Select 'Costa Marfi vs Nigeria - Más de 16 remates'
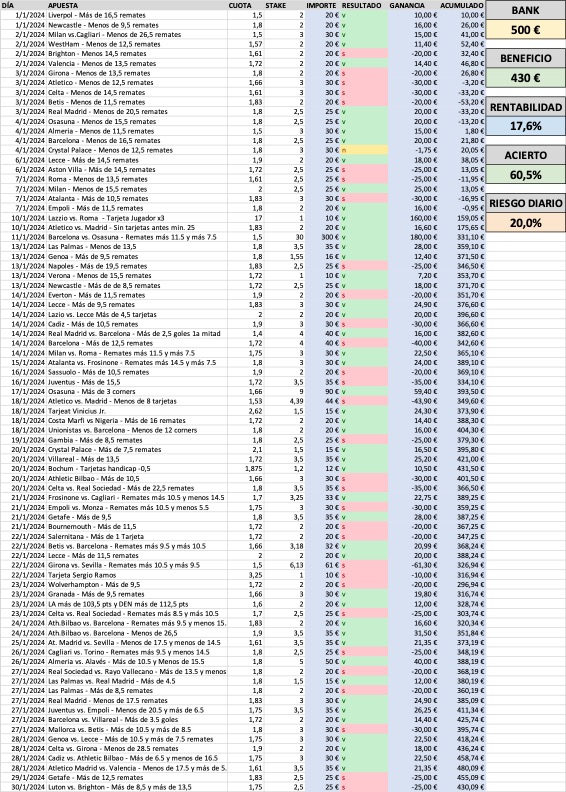Image resolution: width=566 pixels, height=792 pixels. pyautogui.click(x=137, y=420)
